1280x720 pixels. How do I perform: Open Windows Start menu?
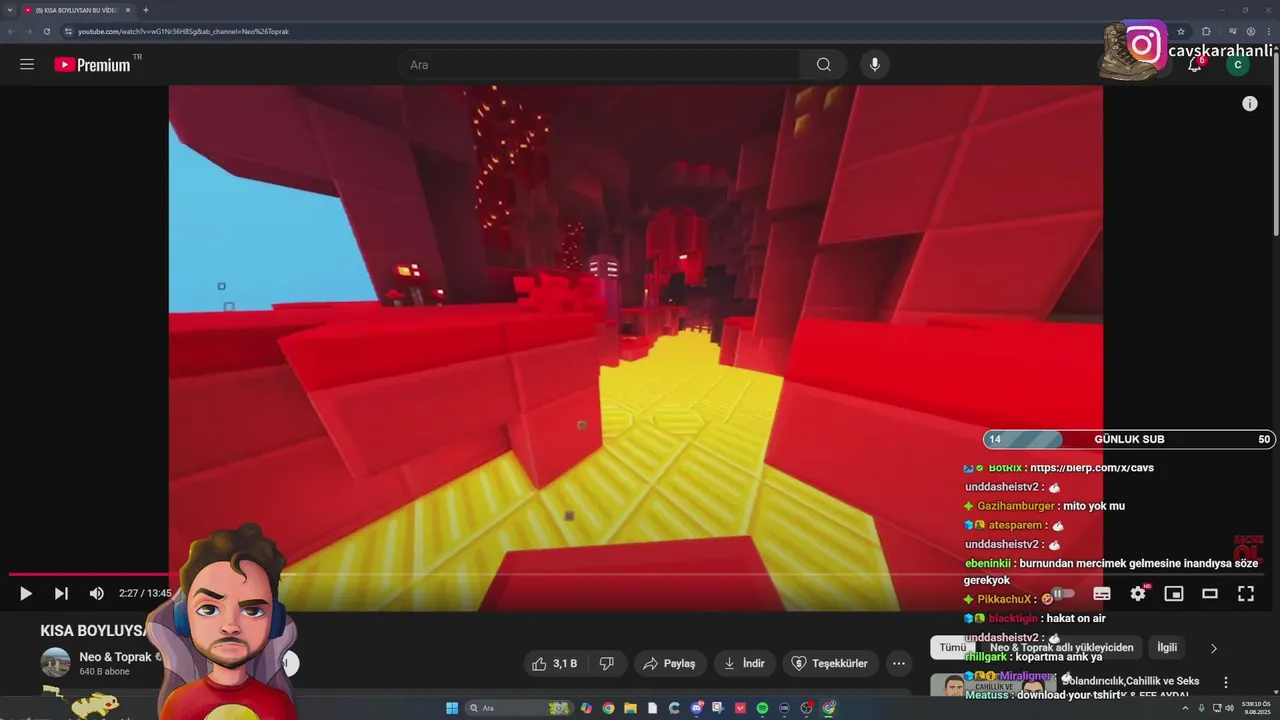[452, 708]
